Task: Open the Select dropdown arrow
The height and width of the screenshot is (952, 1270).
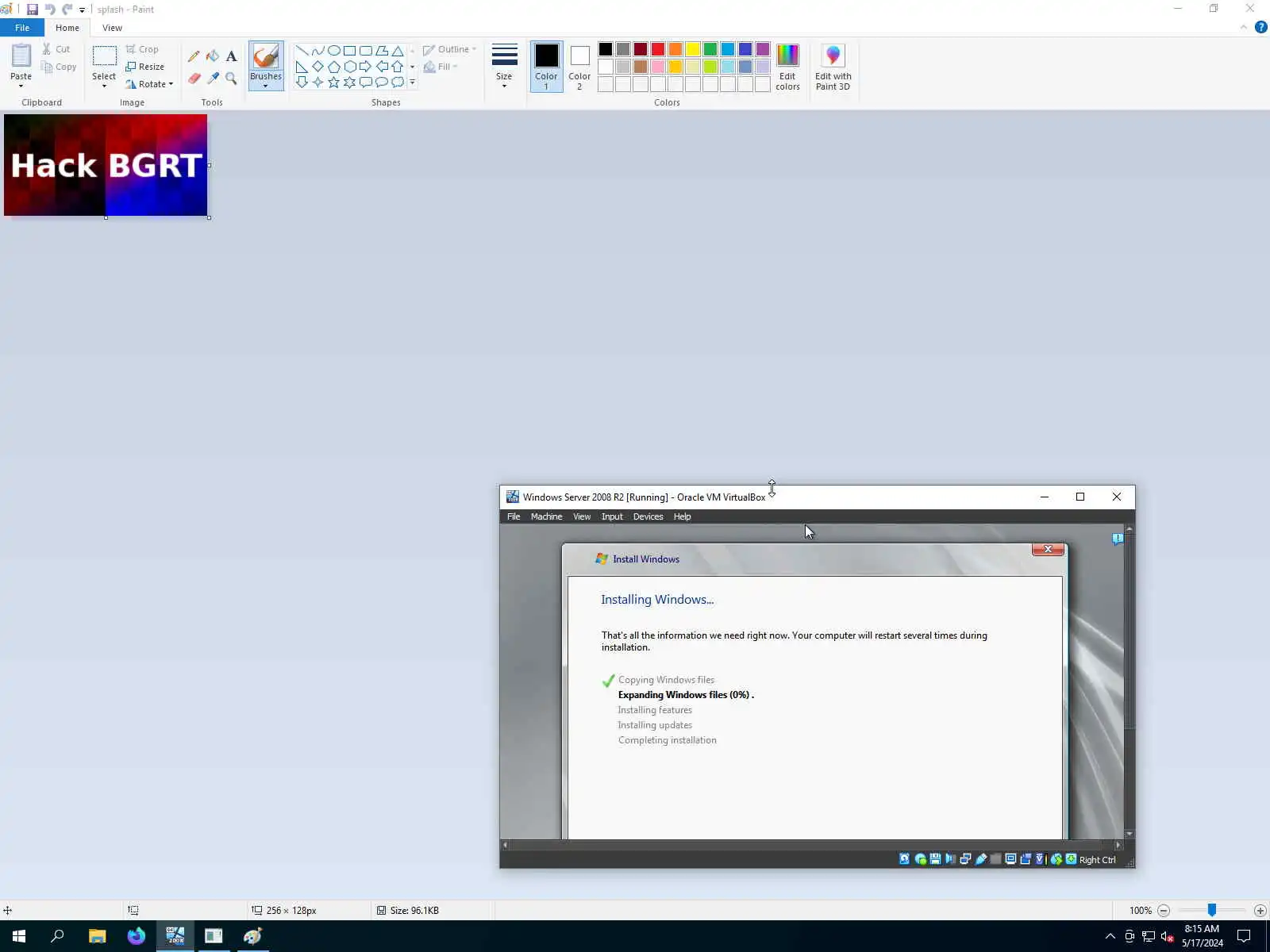Action: pos(104,86)
